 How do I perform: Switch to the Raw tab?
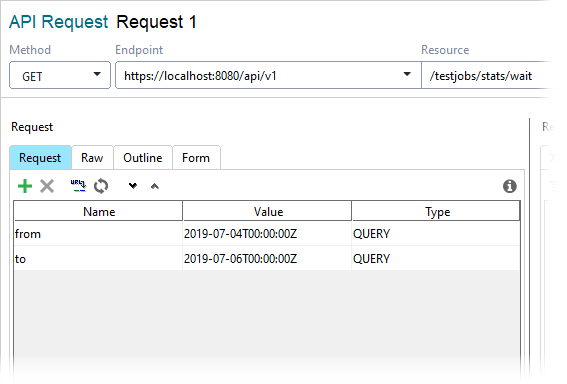[x=92, y=158]
